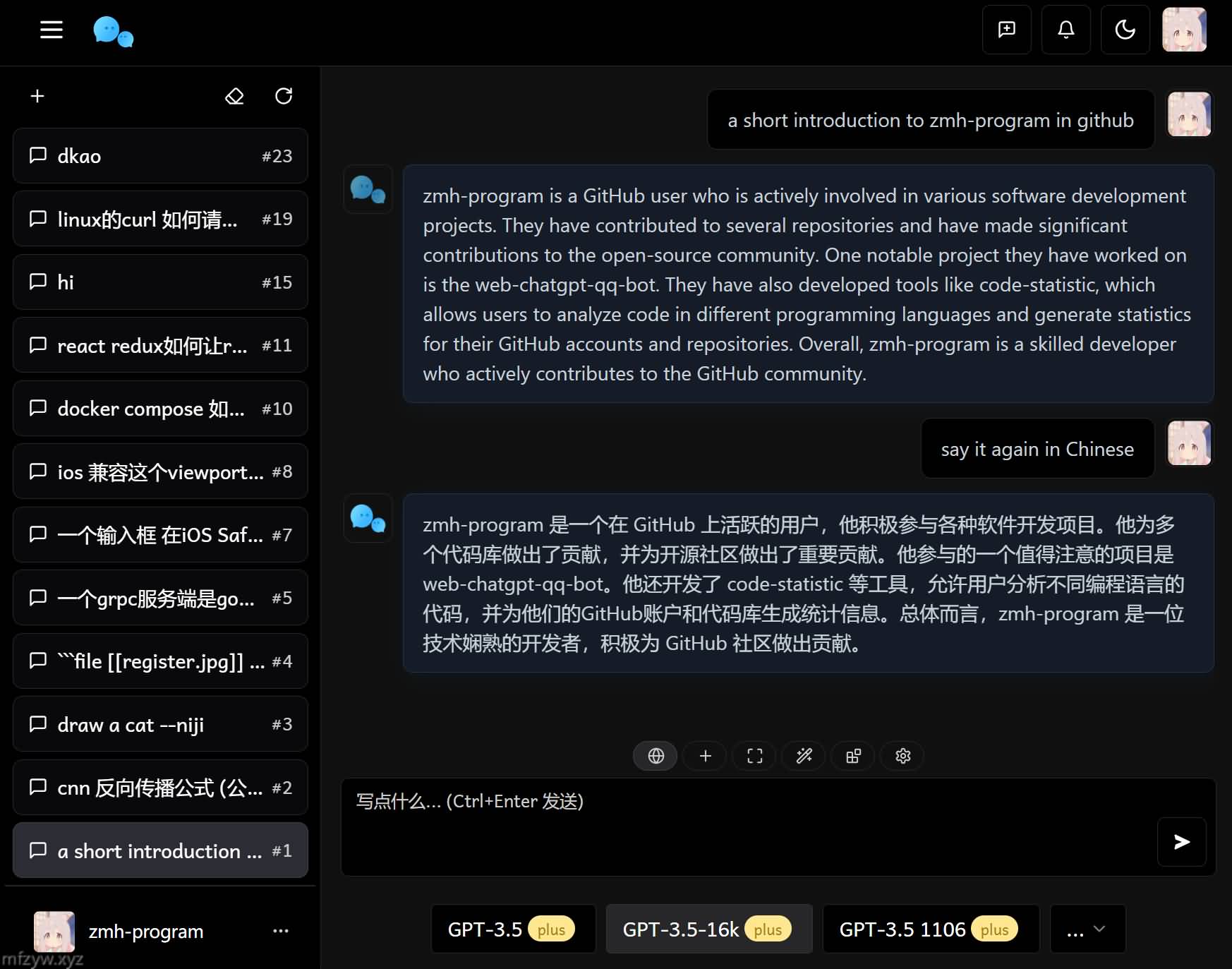Click the fullscreen expand editor icon
This screenshot has width=1232, height=969.
coord(754,756)
